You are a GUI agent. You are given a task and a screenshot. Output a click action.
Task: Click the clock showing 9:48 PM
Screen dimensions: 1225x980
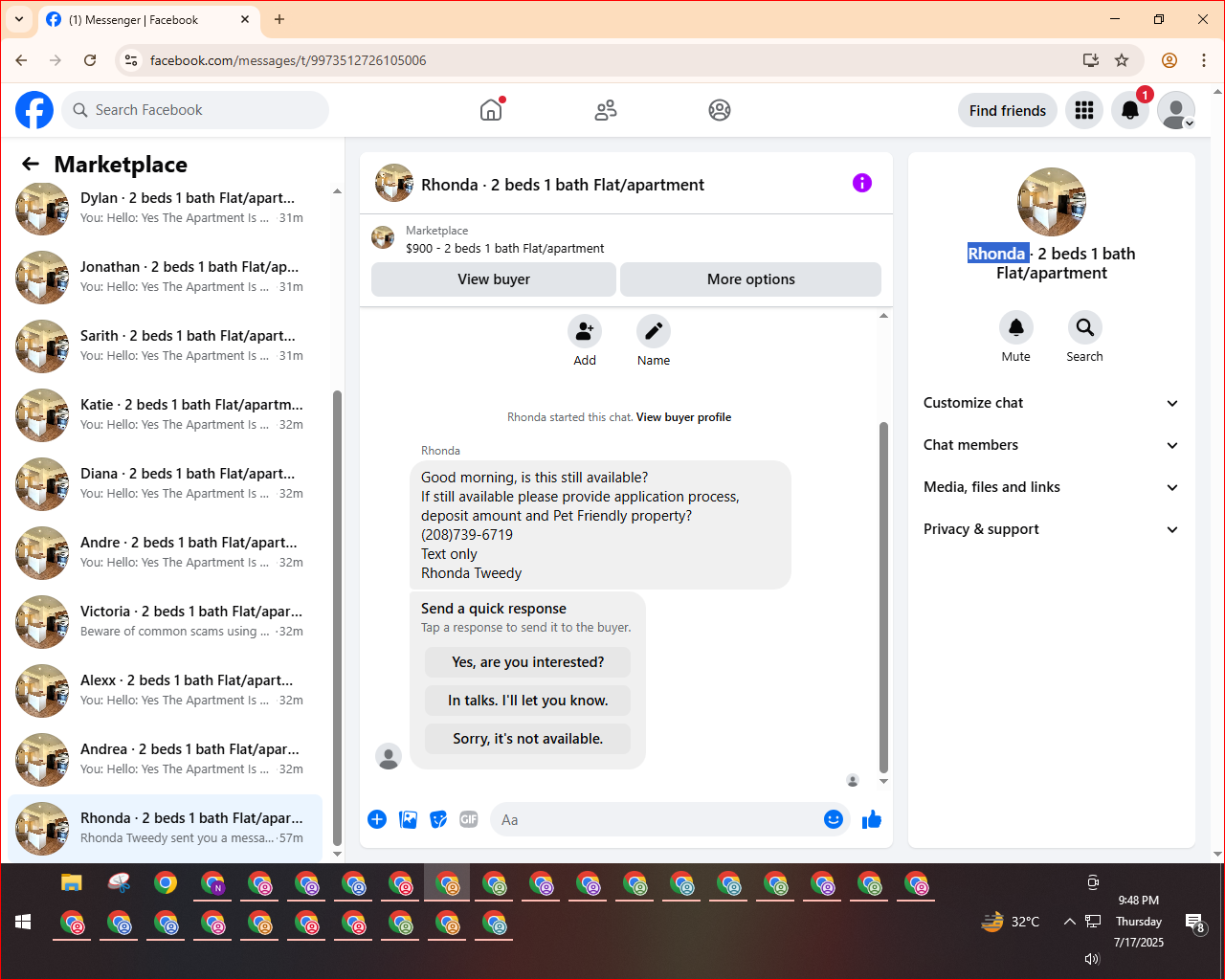pyautogui.click(x=1139, y=901)
